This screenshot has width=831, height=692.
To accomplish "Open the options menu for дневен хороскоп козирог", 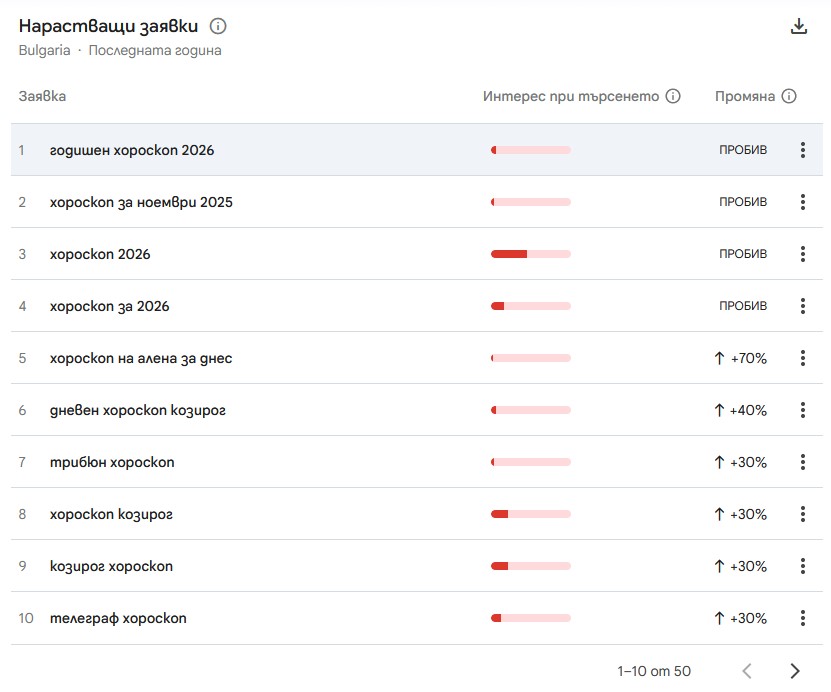I will tap(802, 409).
